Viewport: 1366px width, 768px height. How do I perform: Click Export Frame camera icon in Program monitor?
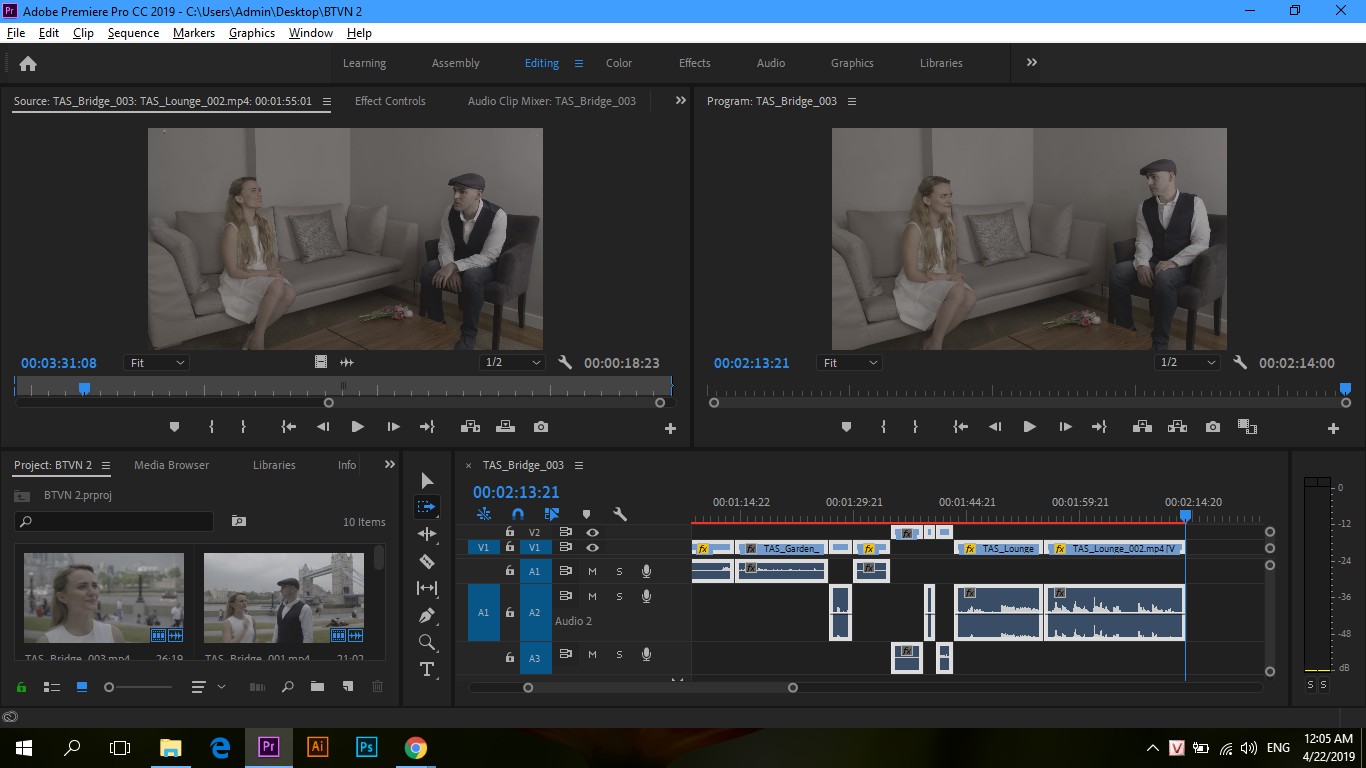pos(1213,427)
